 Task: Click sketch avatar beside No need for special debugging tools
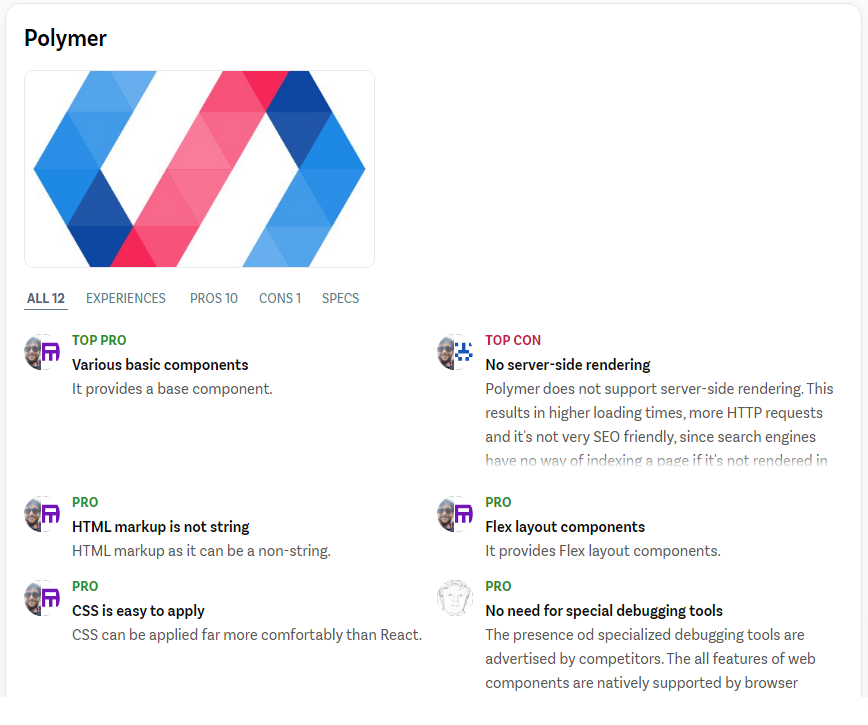point(455,598)
